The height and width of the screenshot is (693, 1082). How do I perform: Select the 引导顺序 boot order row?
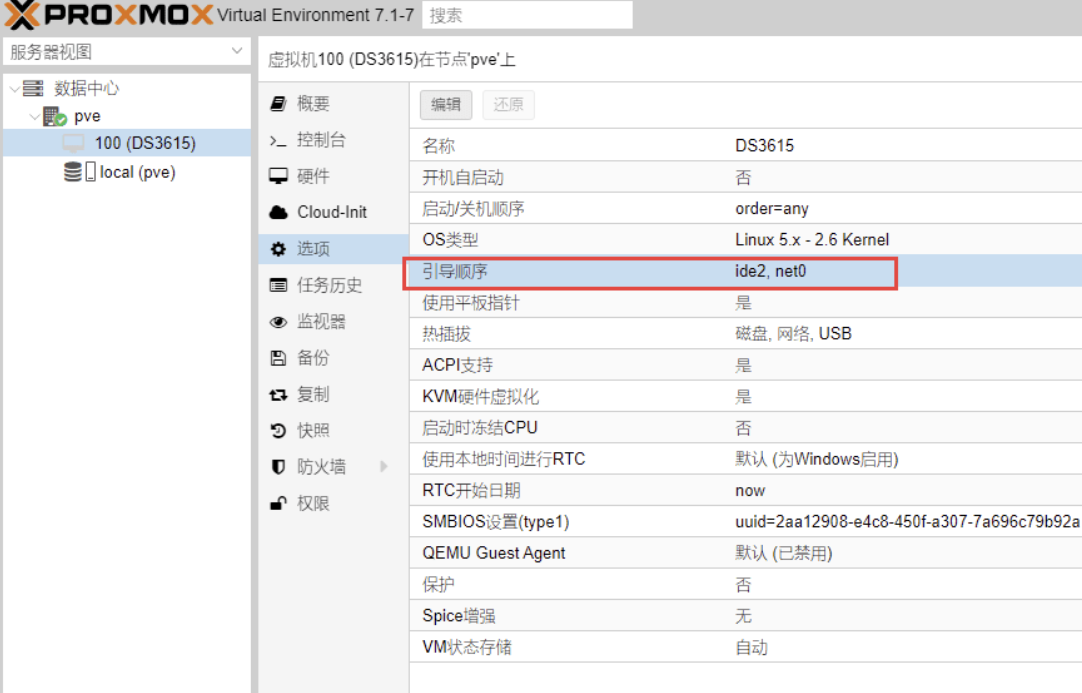point(650,271)
